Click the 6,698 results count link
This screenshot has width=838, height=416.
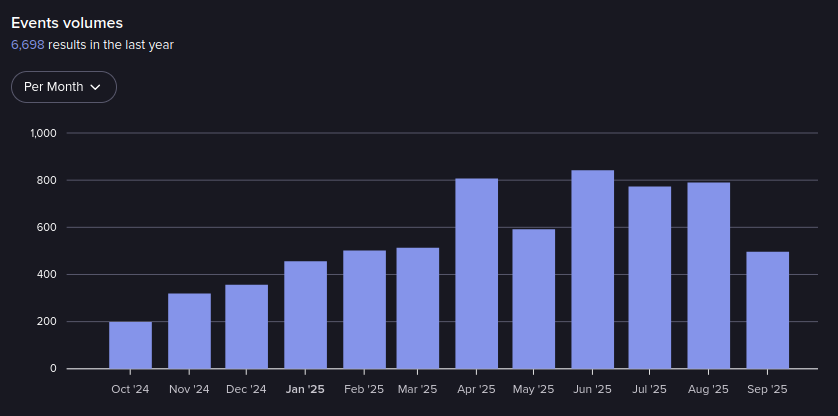(x=27, y=45)
